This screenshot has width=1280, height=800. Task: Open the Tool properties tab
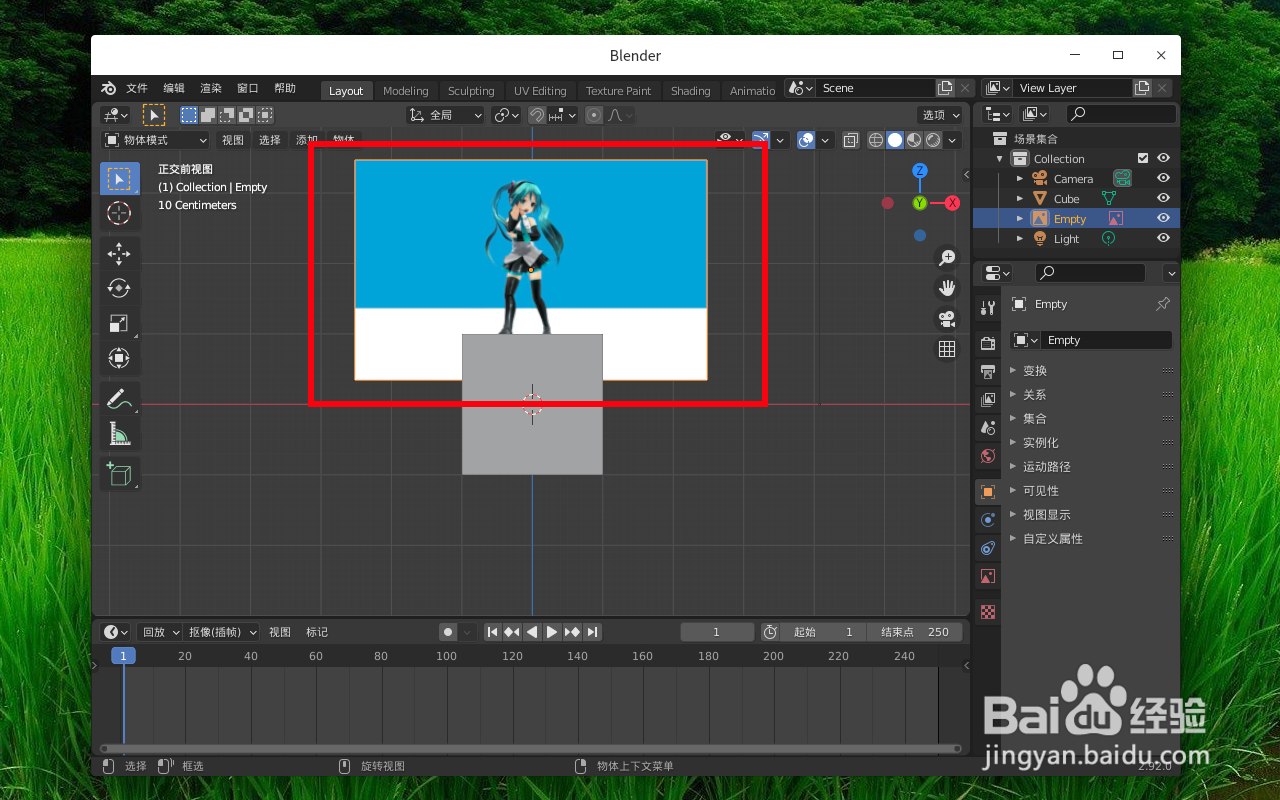pyautogui.click(x=988, y=308)
